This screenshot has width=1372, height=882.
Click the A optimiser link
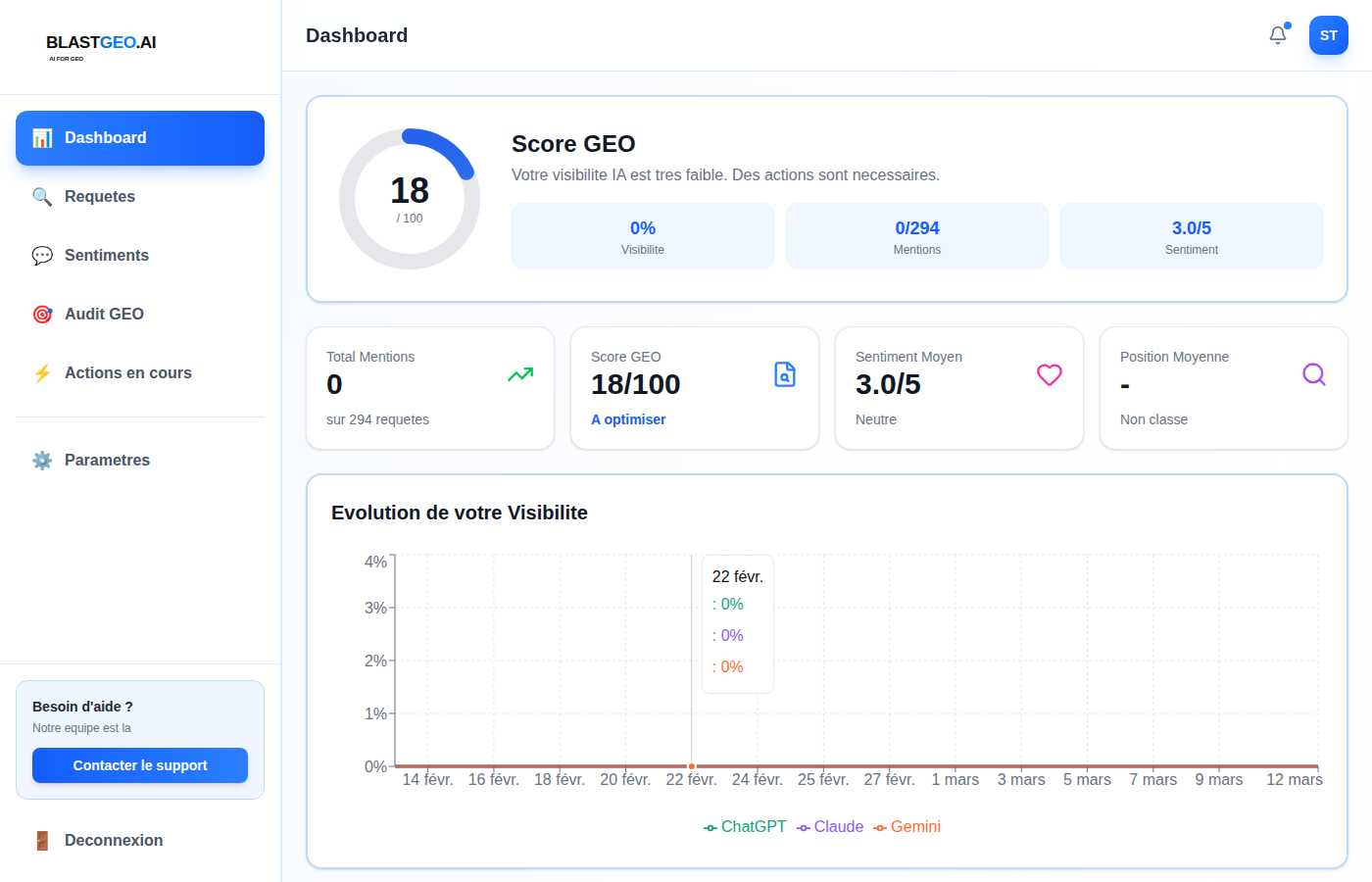coord(628,419)
